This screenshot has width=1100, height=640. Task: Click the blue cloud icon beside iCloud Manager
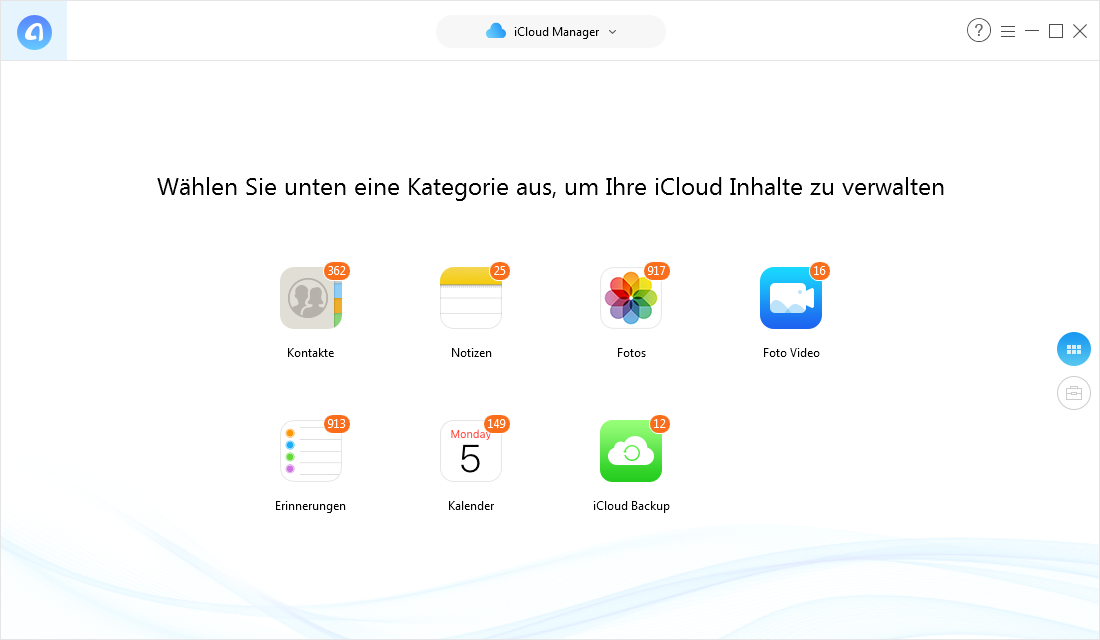tap(497, 31)
